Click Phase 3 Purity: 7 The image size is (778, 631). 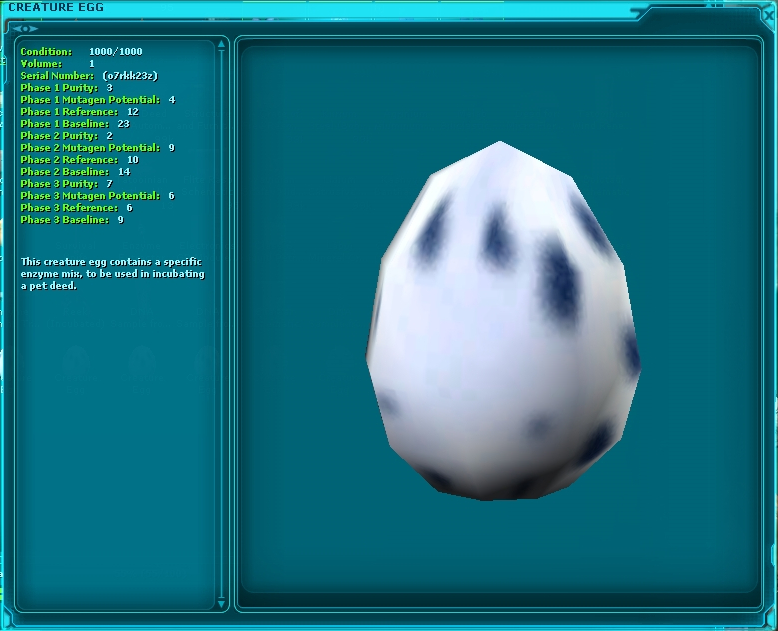pos(66,184)
